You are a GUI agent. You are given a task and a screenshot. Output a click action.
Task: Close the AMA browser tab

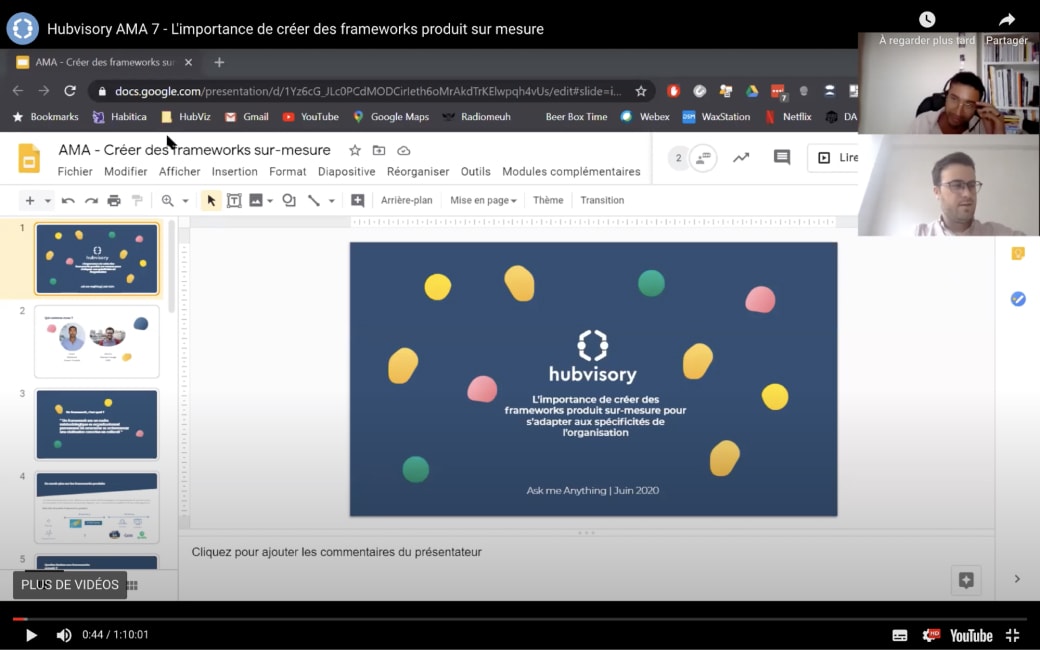(188, 62)
